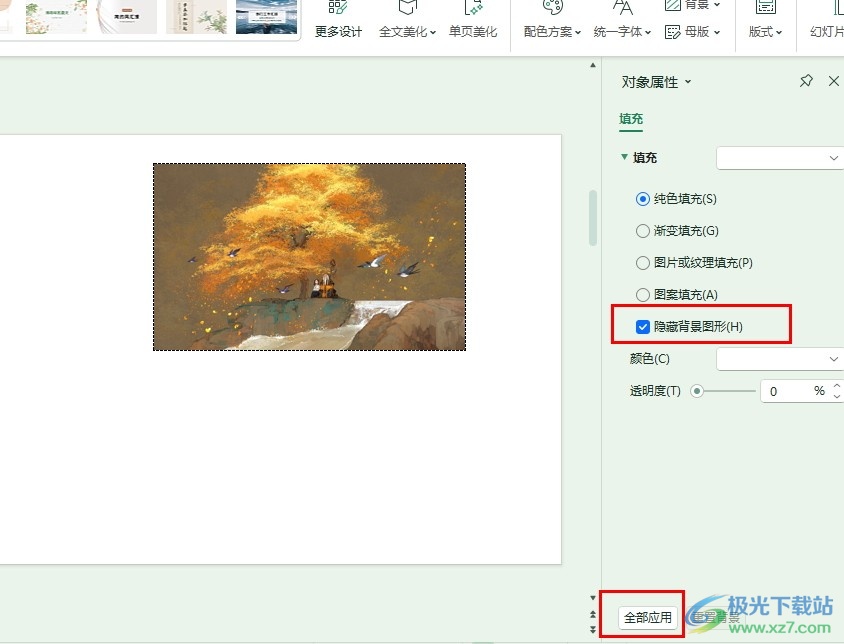Click the slide area scroll-up arrow
The height and width of the screenshot is (644, 844).
coord(593,65)
